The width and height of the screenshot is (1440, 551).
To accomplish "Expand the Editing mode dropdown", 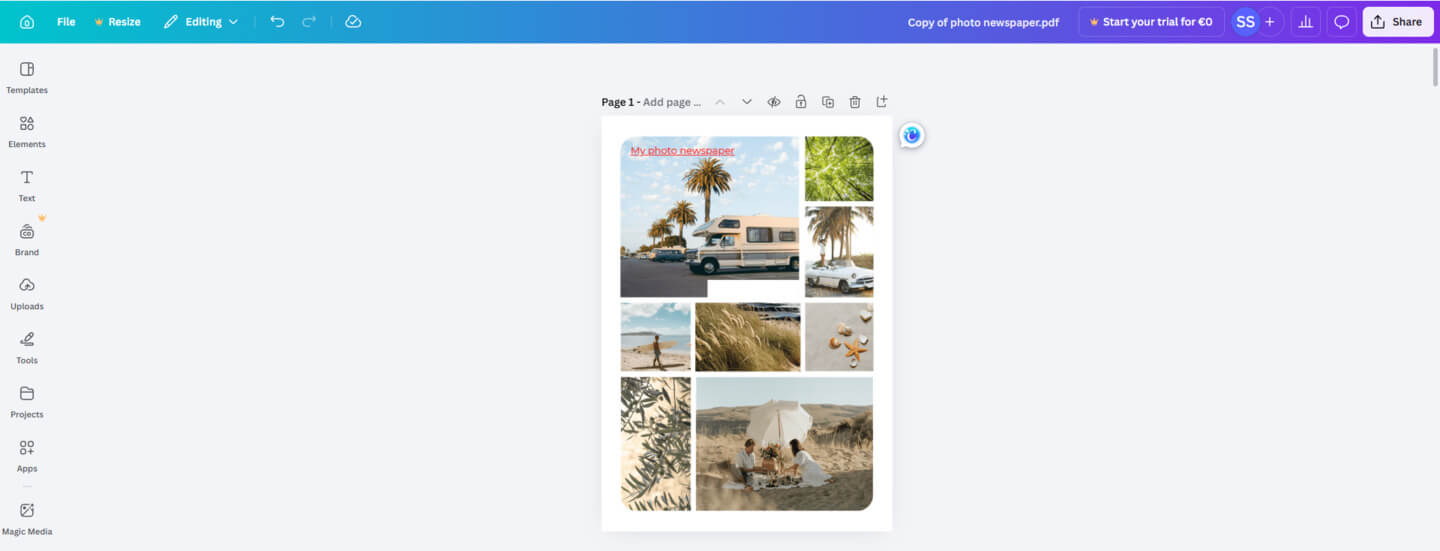I will click(x=201, y=22).
